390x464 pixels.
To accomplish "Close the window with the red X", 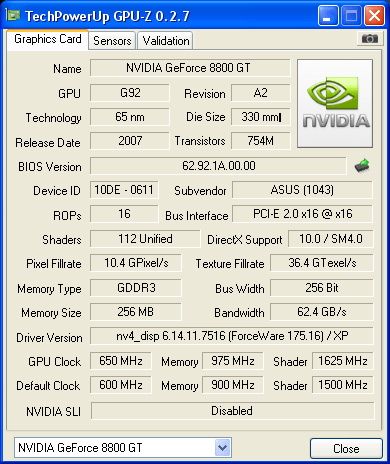I will tap(374, 15).
